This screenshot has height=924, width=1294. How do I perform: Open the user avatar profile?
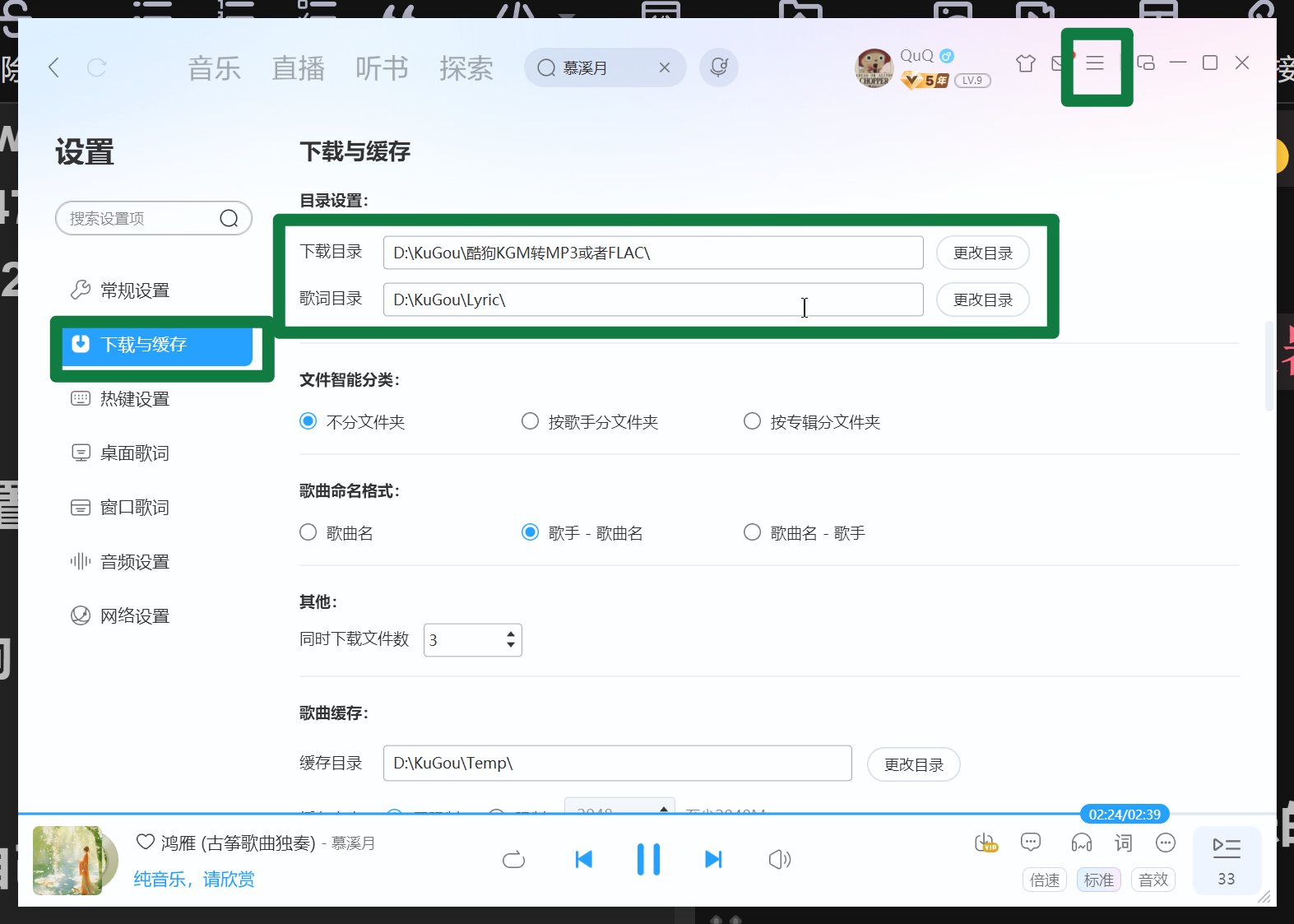pos(874,67)
